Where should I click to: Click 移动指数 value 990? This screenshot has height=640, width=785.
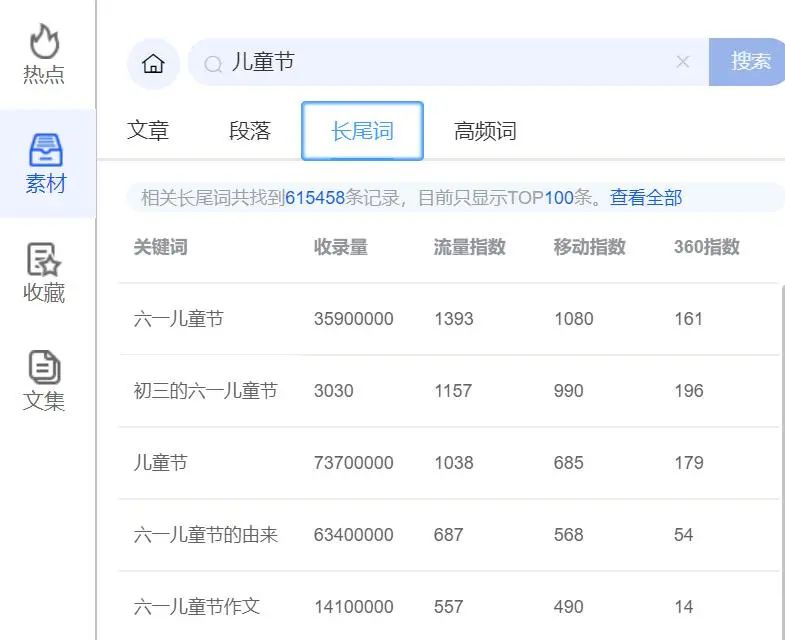point(568,391)
